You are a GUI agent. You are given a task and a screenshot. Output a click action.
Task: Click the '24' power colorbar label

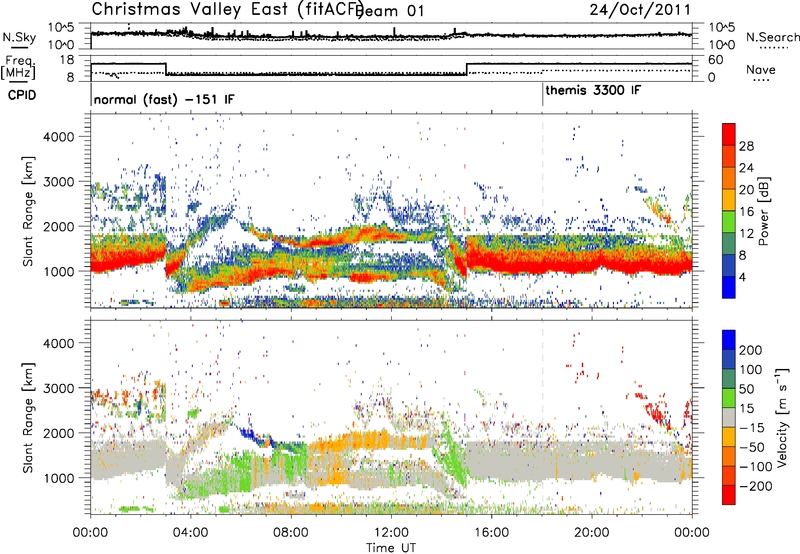coord(746,168)
